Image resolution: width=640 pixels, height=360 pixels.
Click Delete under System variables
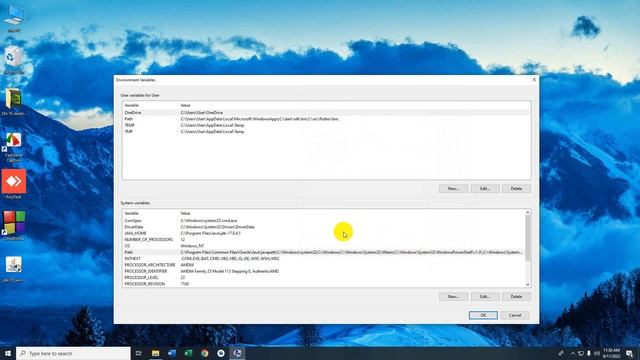point(516,297)
